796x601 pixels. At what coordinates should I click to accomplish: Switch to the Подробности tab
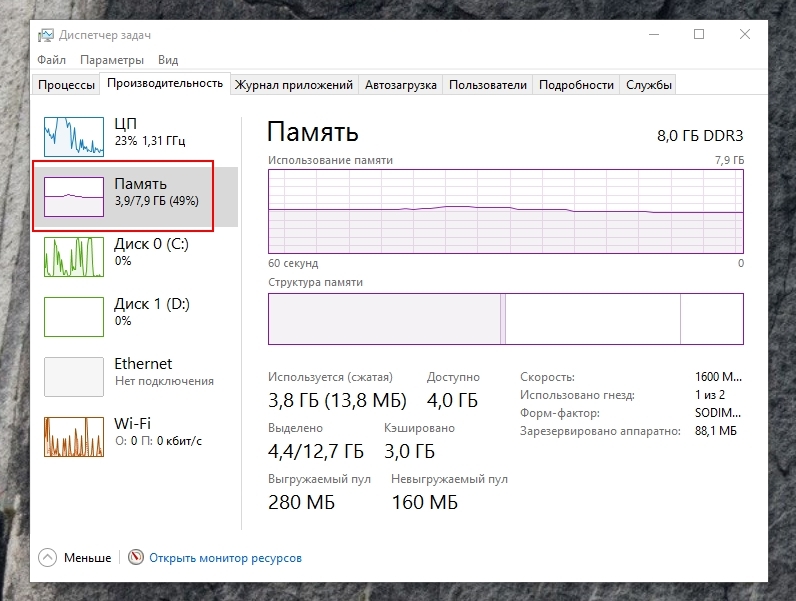576,85
